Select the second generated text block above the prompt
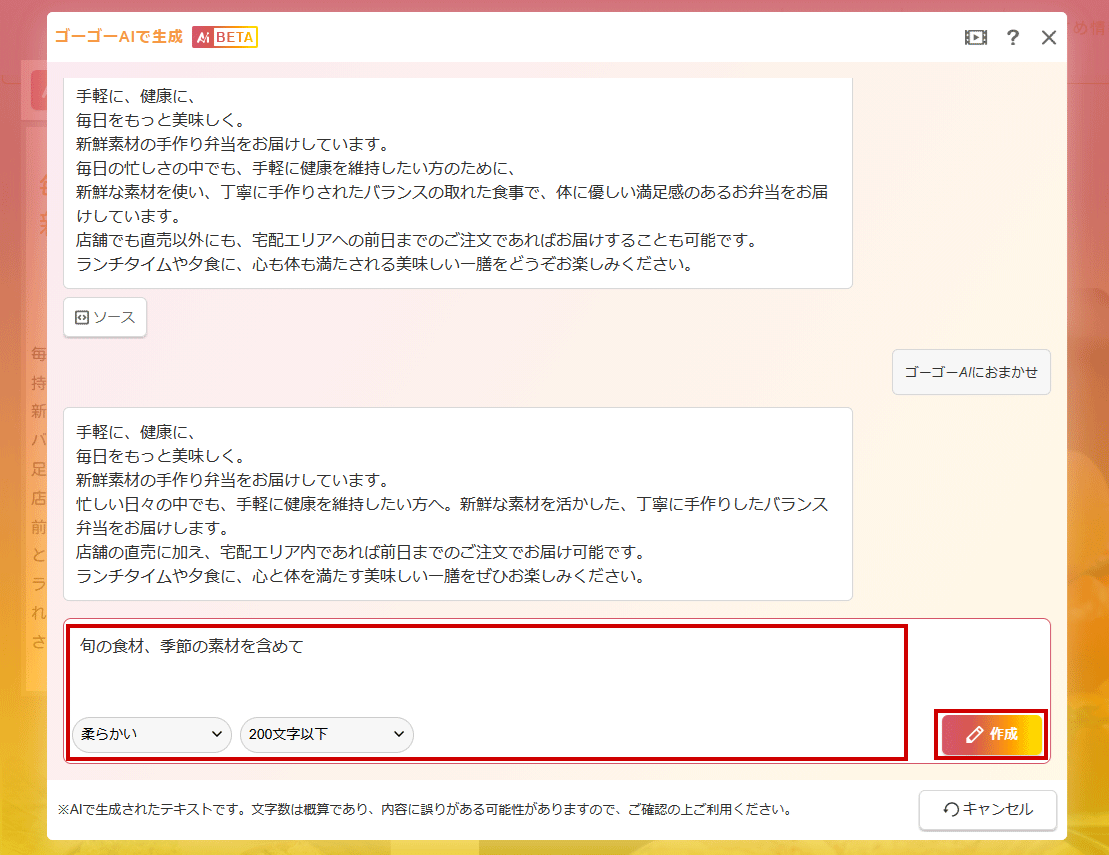This screenshot has width=1109, height=855. click(458, 503)
